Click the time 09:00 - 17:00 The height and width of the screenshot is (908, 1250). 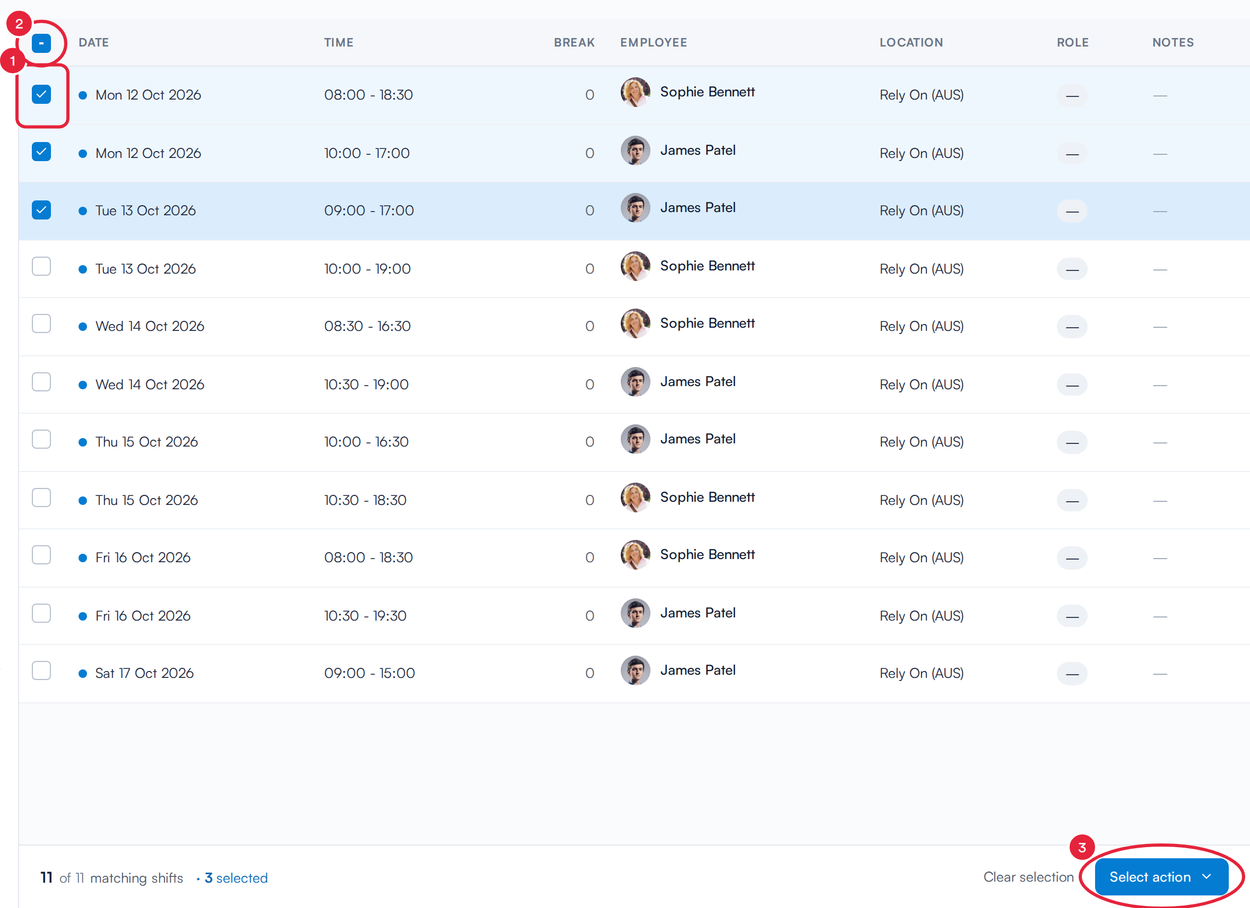point(368,210)
